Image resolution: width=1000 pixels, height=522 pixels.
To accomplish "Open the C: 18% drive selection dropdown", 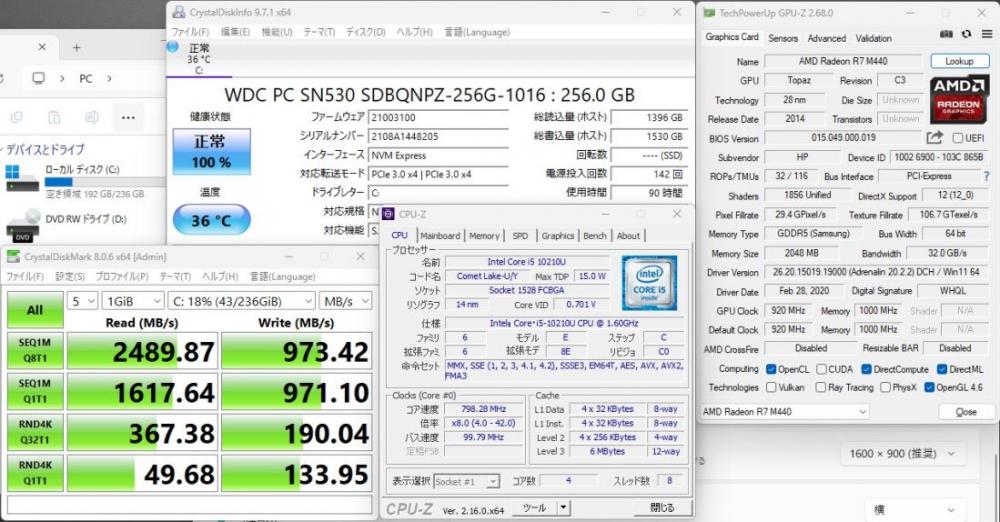I will tap(242, 301).
